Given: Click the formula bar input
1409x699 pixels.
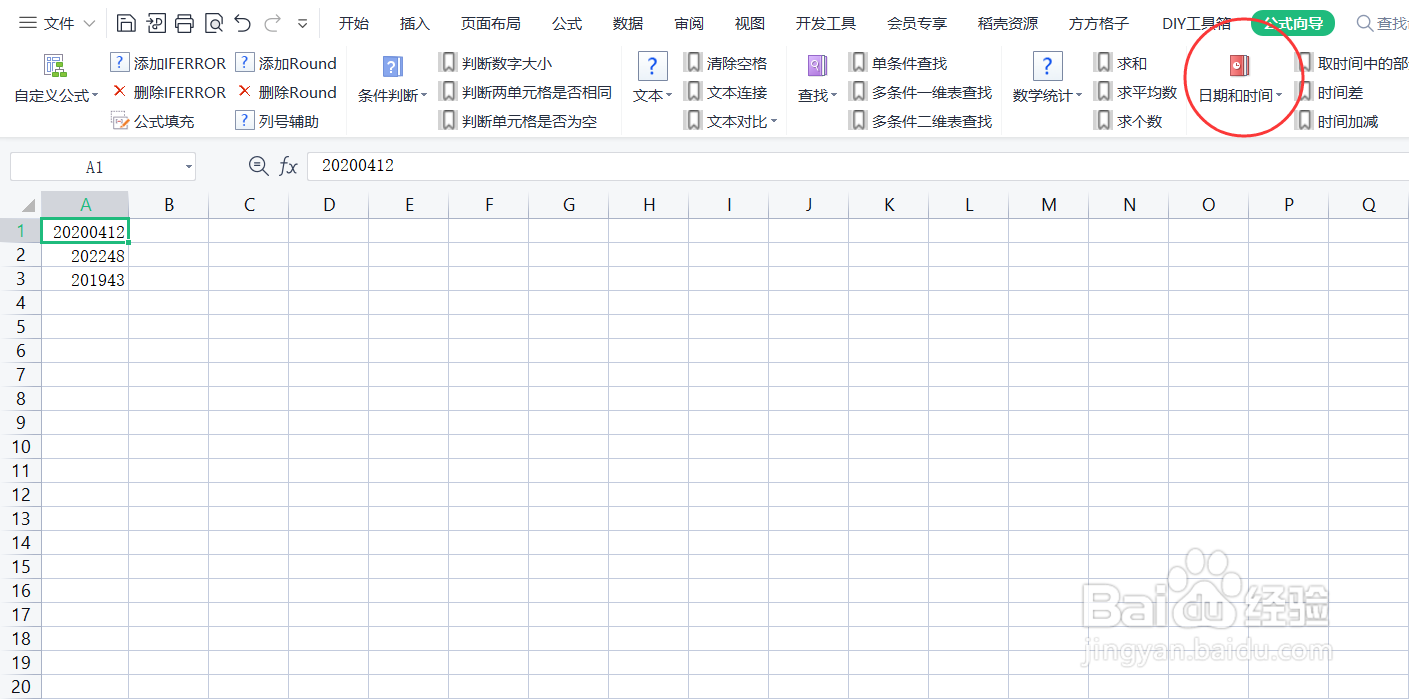Looking at the screenshot, I should 858,166.
